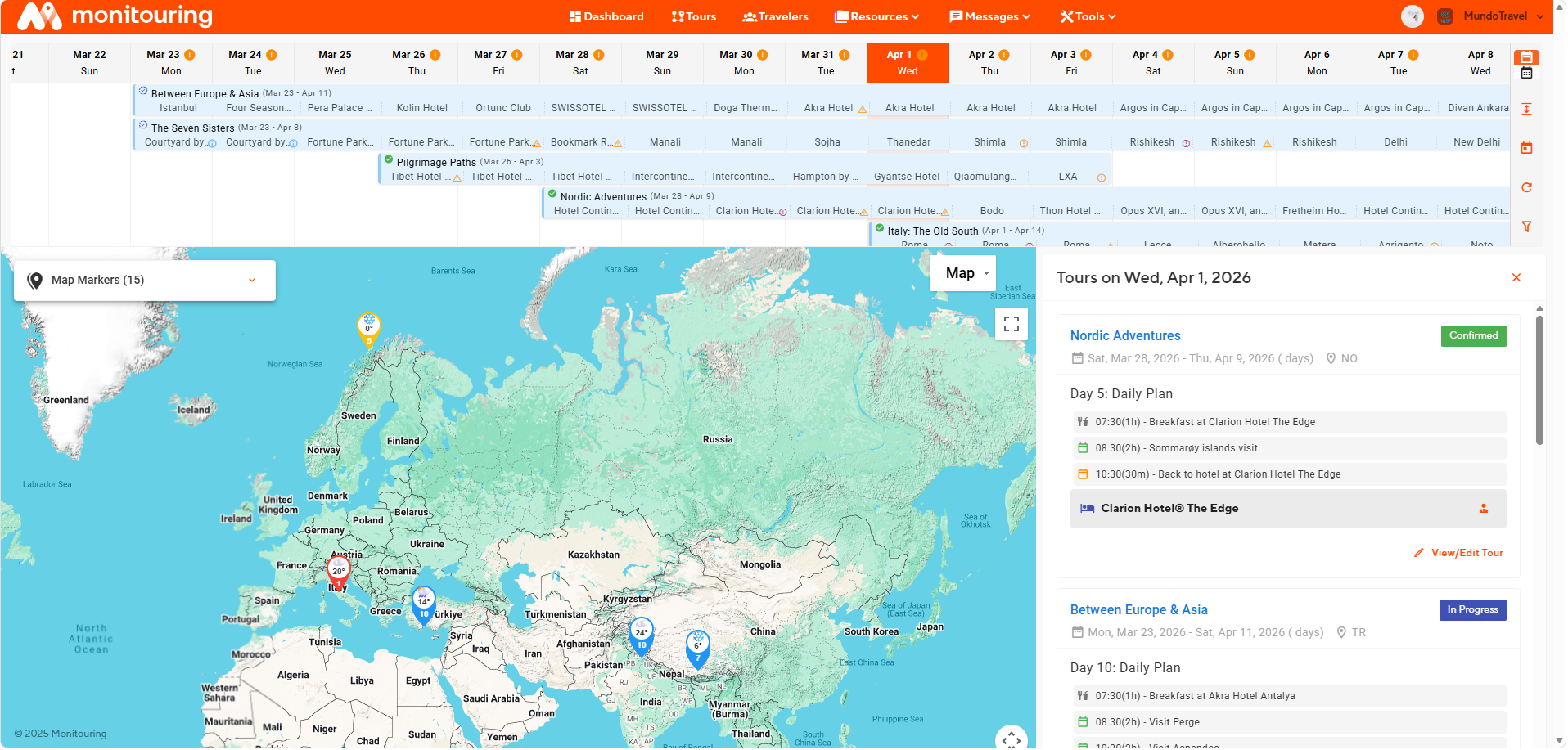
Task: Close the Tours on Wed, Apr 1 panel
Action: point(1516,277)
